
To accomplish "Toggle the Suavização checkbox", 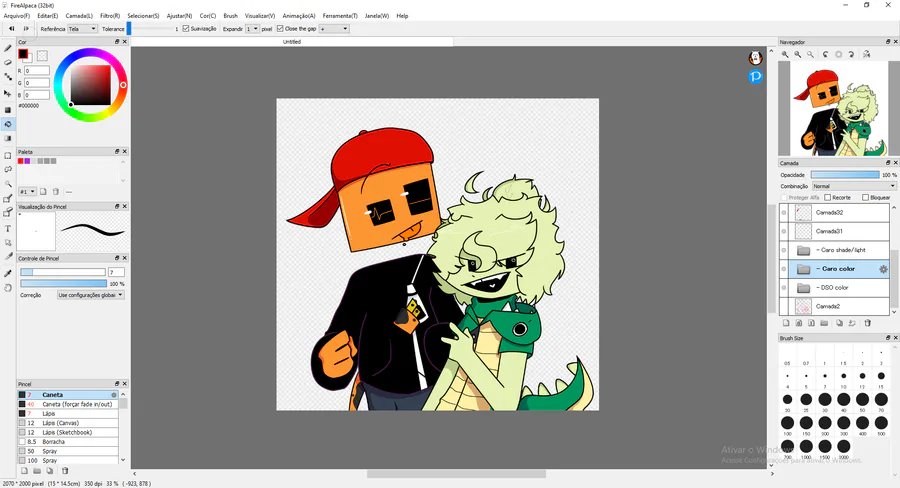I will click(x=185, y=29).
